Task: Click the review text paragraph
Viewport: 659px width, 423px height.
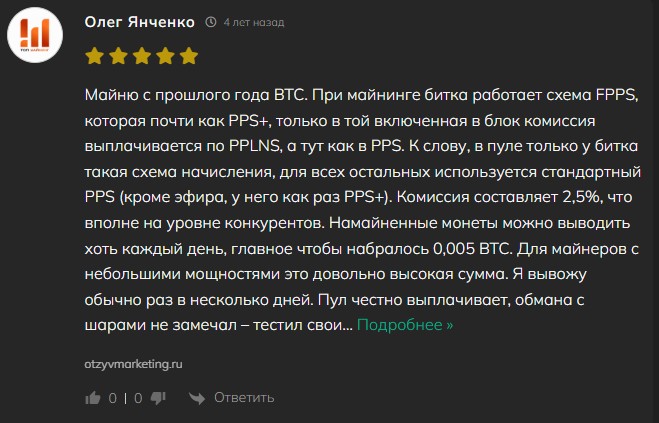Action: click(x=363, y=210)
